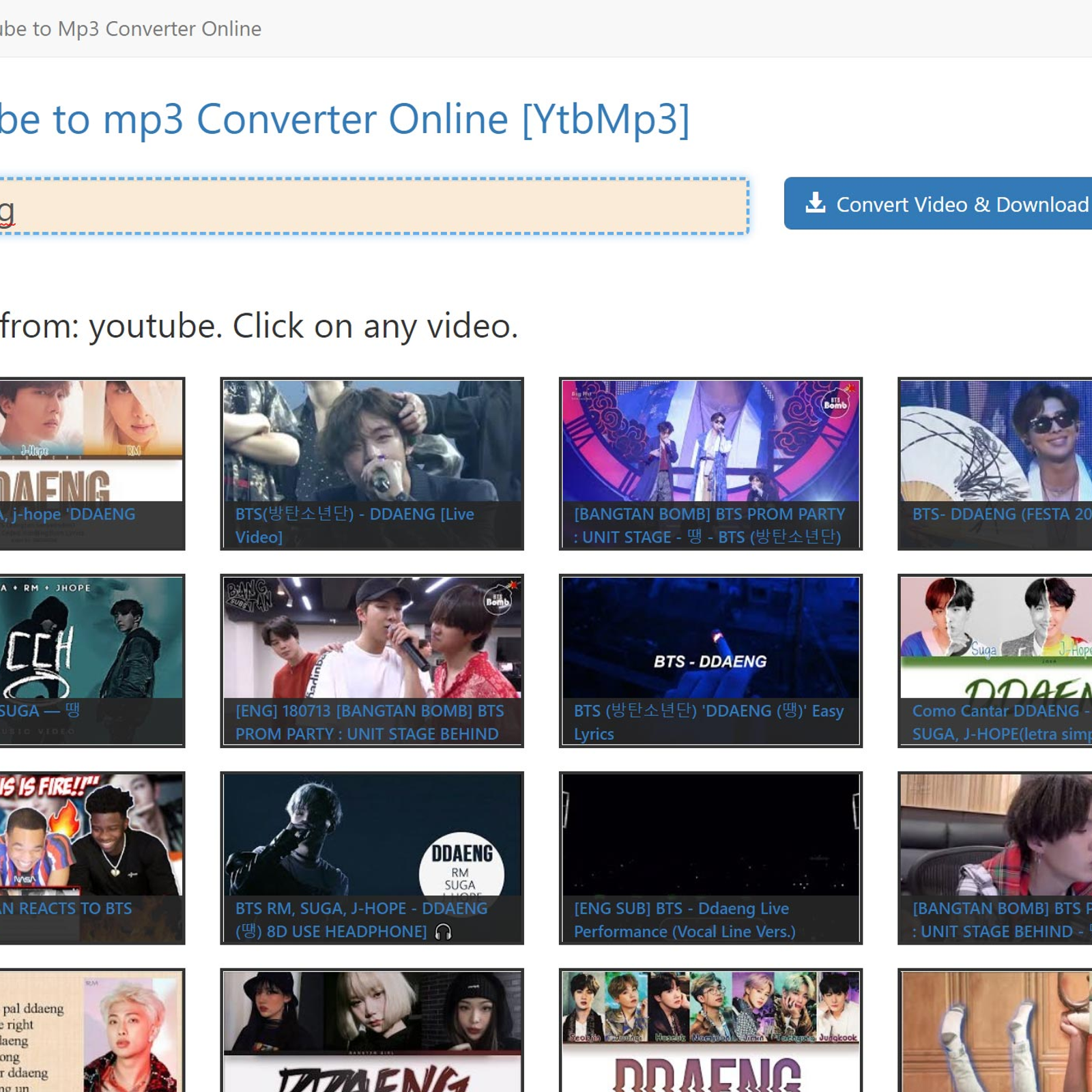Viewport: 1092px width, 1092px height.
Task: Open the BTS - DDAENG Easy Lyrics thumbnail
Action: pos(710,637)
